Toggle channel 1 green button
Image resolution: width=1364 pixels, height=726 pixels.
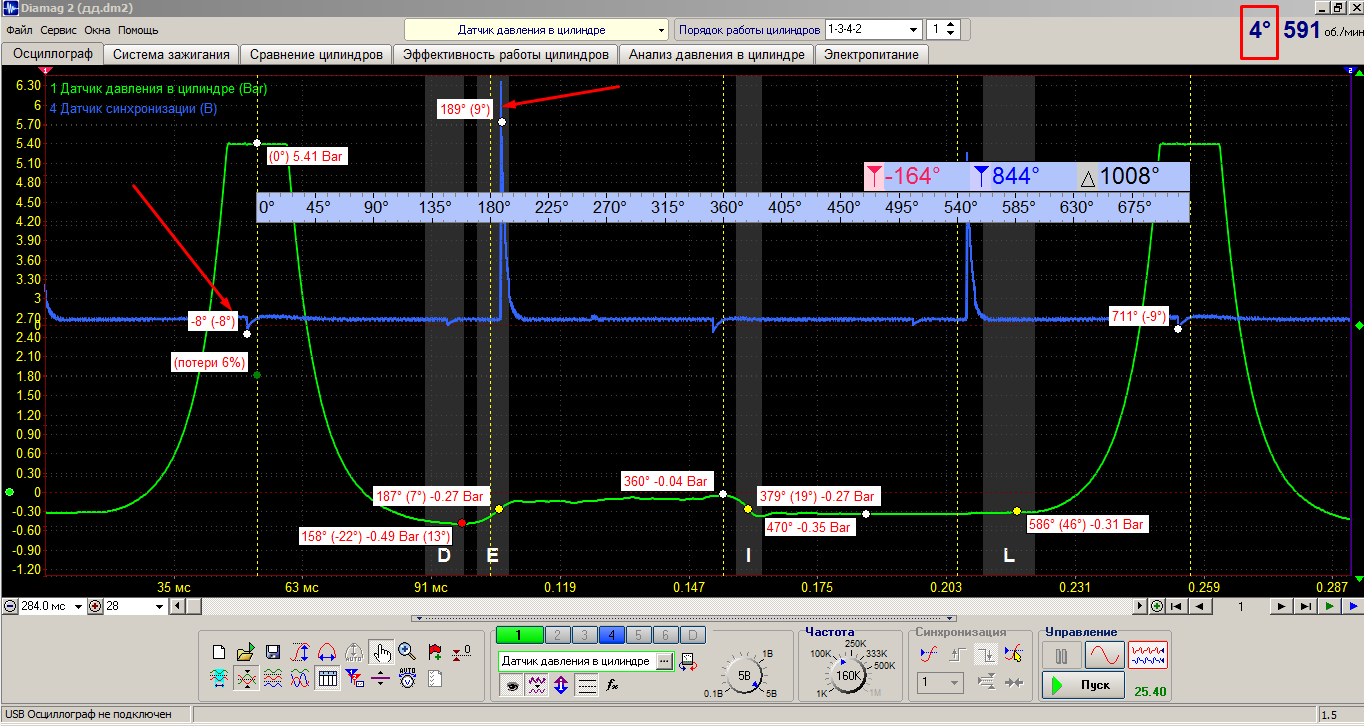(x=520, y=635)
